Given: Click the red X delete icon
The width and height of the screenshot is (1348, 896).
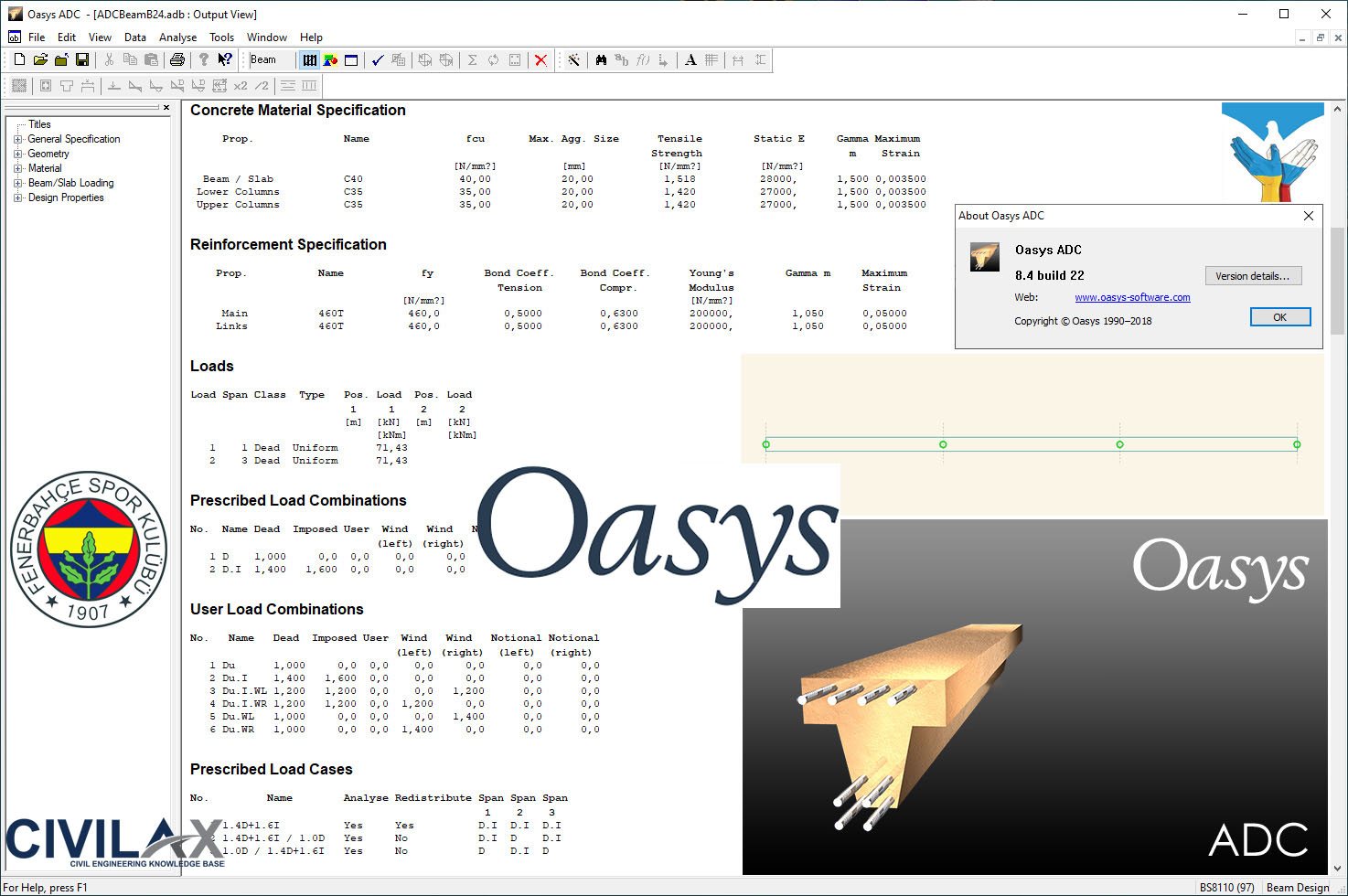Looking at the screenshot, I should 540,59.
